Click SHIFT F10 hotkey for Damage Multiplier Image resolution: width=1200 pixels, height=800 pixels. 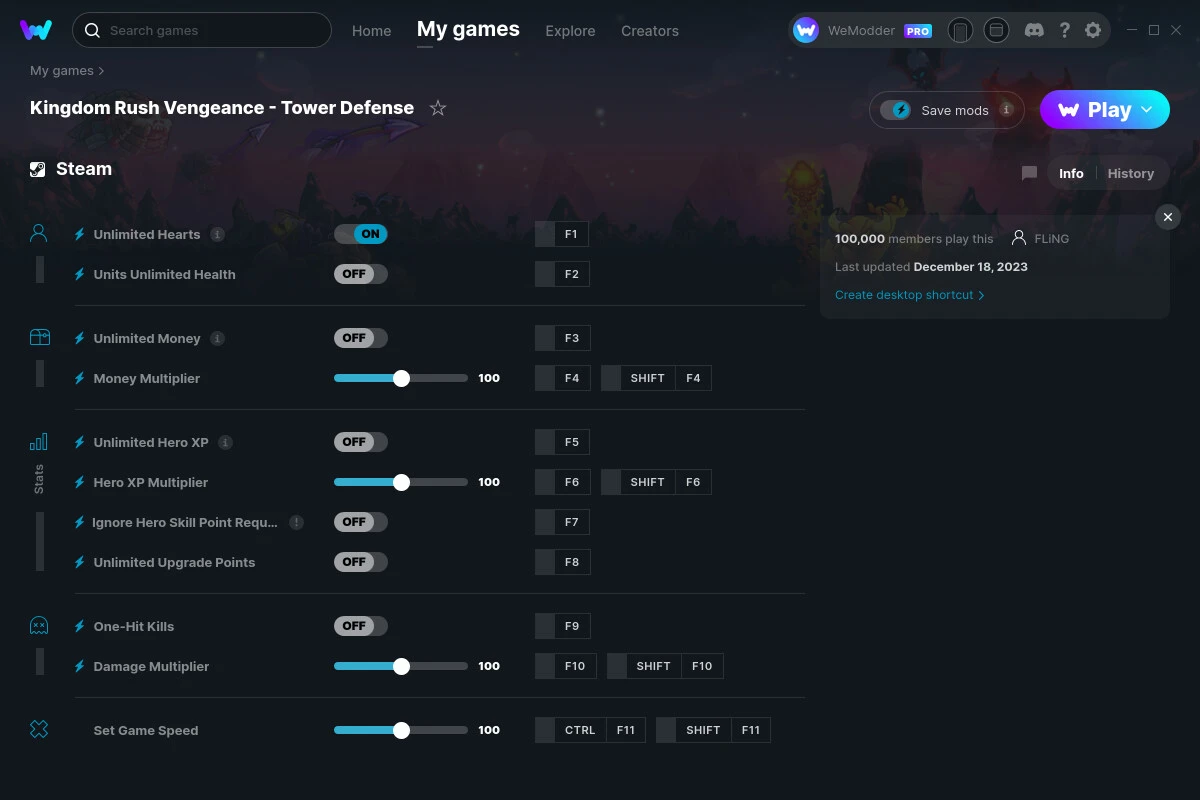665,666
